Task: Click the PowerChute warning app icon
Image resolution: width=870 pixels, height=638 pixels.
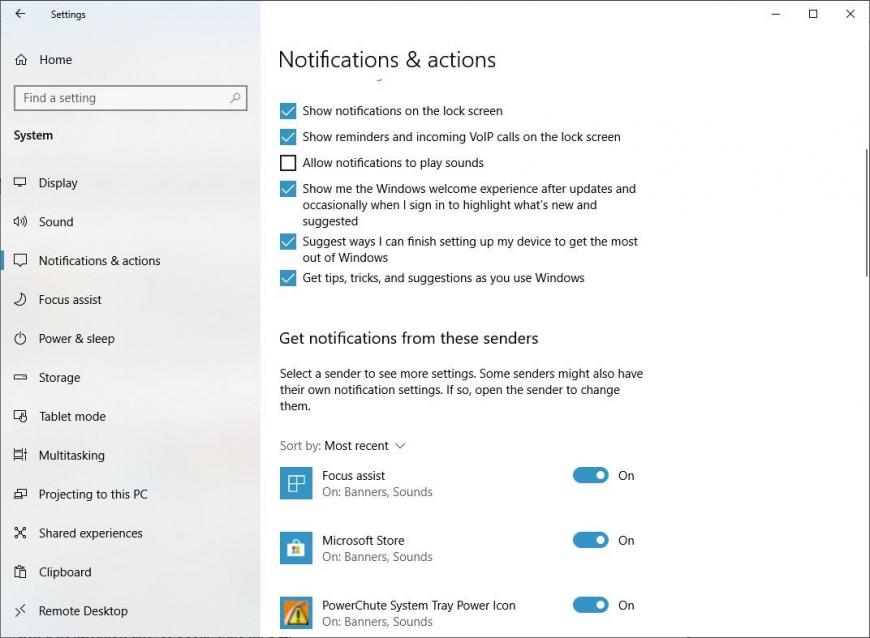Action: point(296,613)
